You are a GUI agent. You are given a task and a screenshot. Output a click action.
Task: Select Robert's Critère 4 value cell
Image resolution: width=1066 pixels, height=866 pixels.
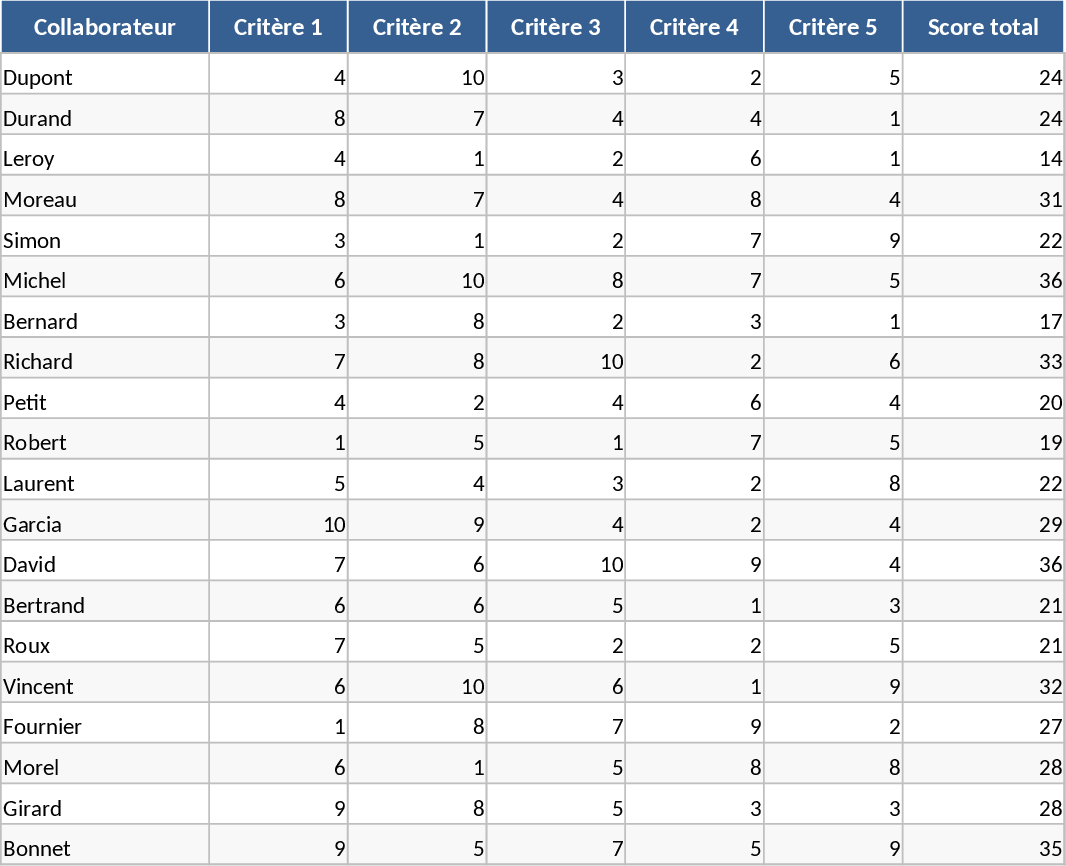tap(695, 442)
